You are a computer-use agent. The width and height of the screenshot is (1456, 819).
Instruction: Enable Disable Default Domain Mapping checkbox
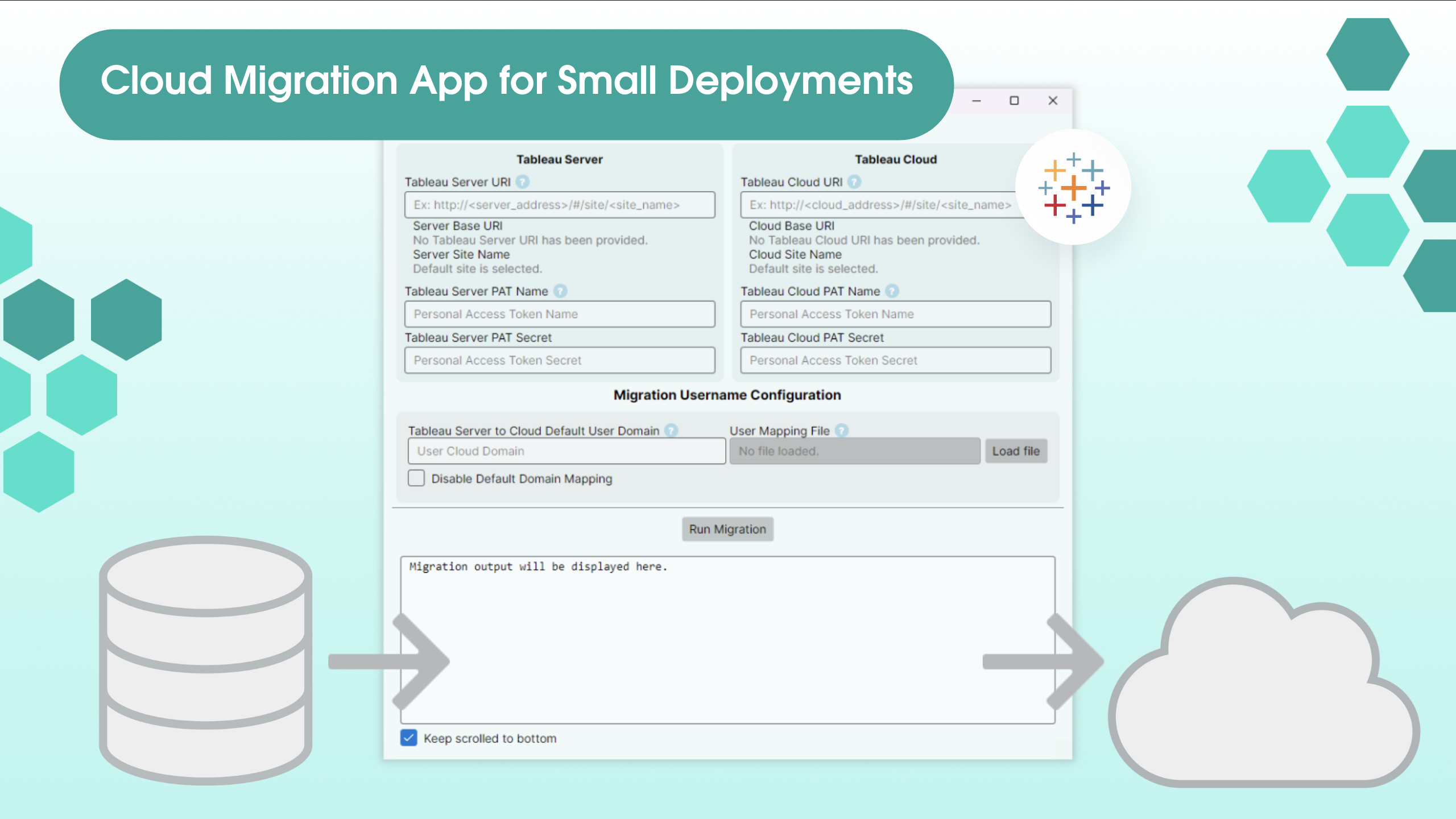[416, 478]
